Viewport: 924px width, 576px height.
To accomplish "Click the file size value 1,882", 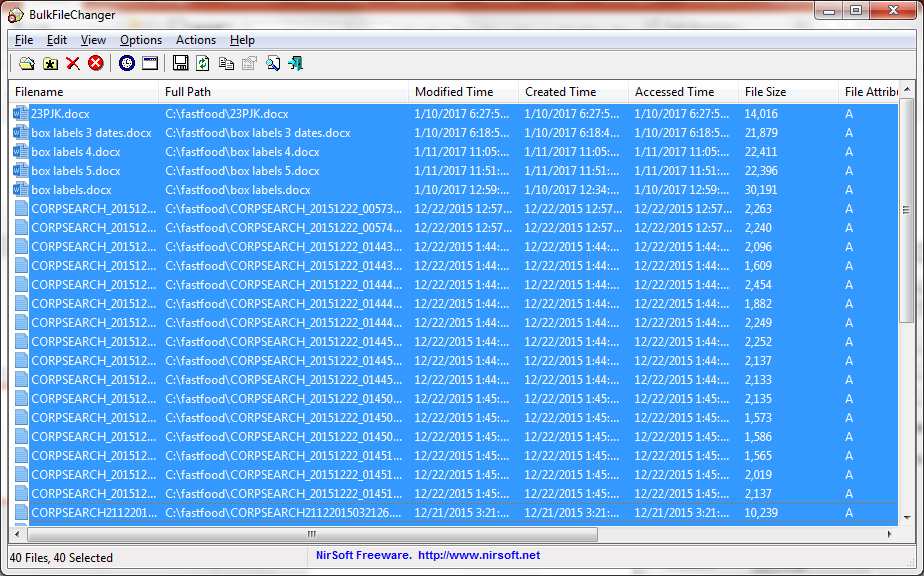I will pyautogui.click(x=758, y=304).
